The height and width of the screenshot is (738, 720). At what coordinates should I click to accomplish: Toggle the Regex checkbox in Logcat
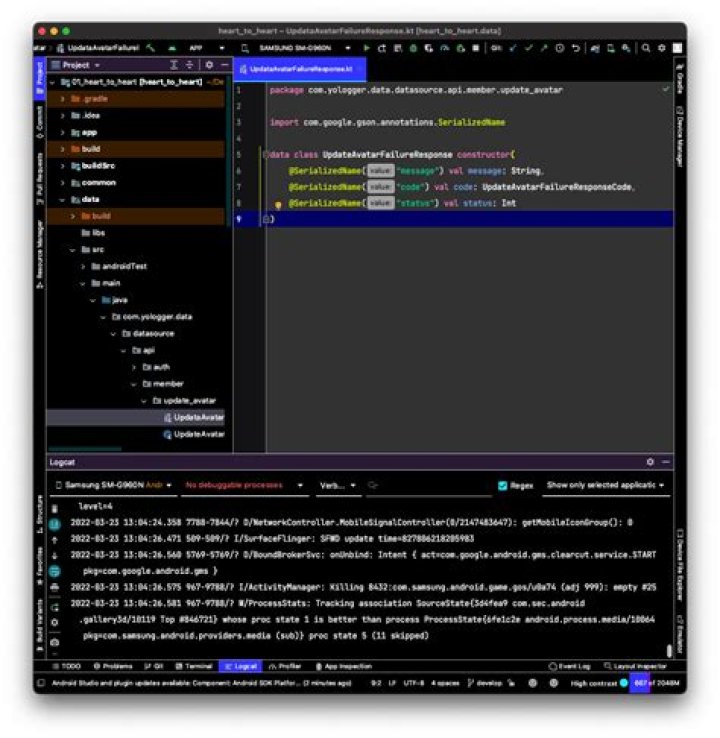pyautogui.click(x=503, y=486)
